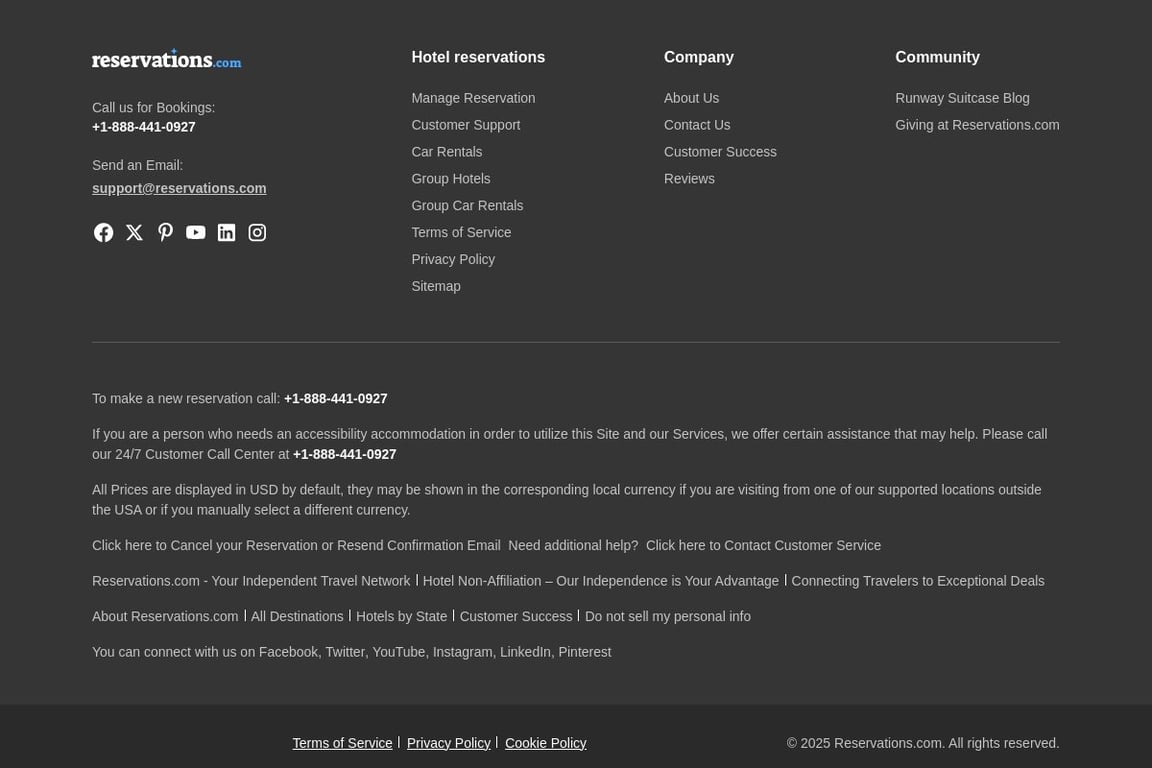View the Sitemap link
Image resolution: width=1152 pixels, height=768 pixels.
point(436,286)
